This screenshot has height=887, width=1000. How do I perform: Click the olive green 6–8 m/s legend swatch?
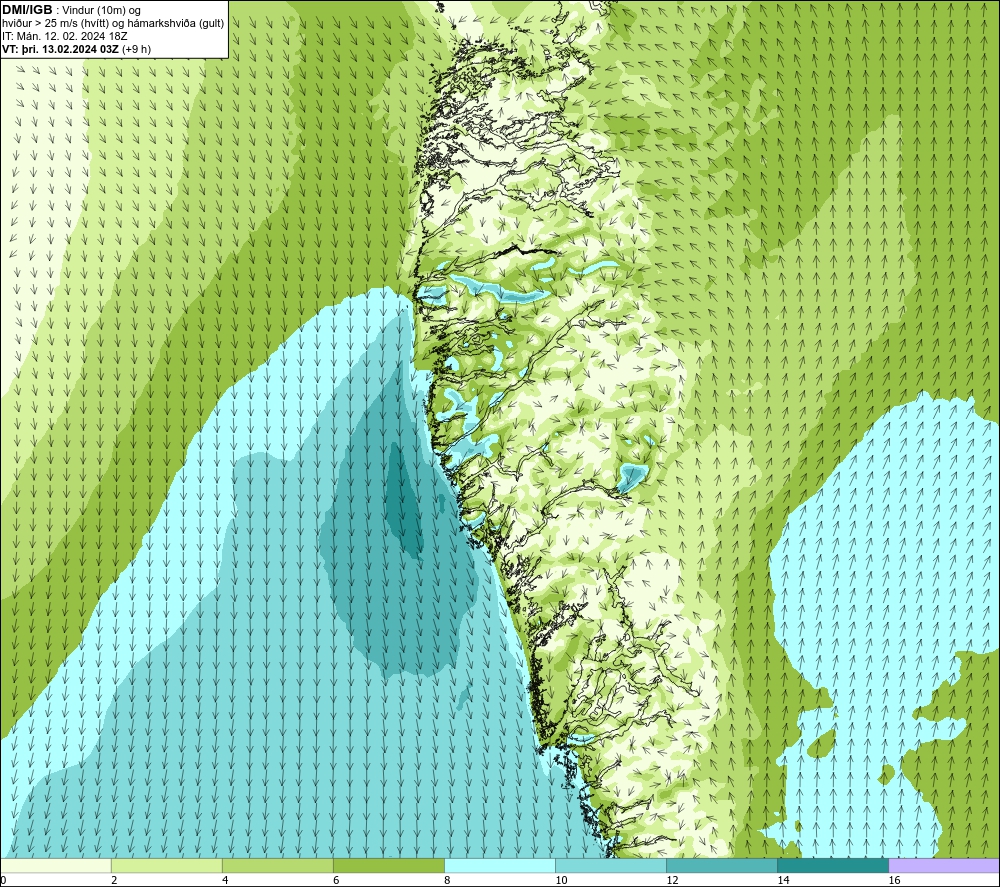[x=388, y=865]
